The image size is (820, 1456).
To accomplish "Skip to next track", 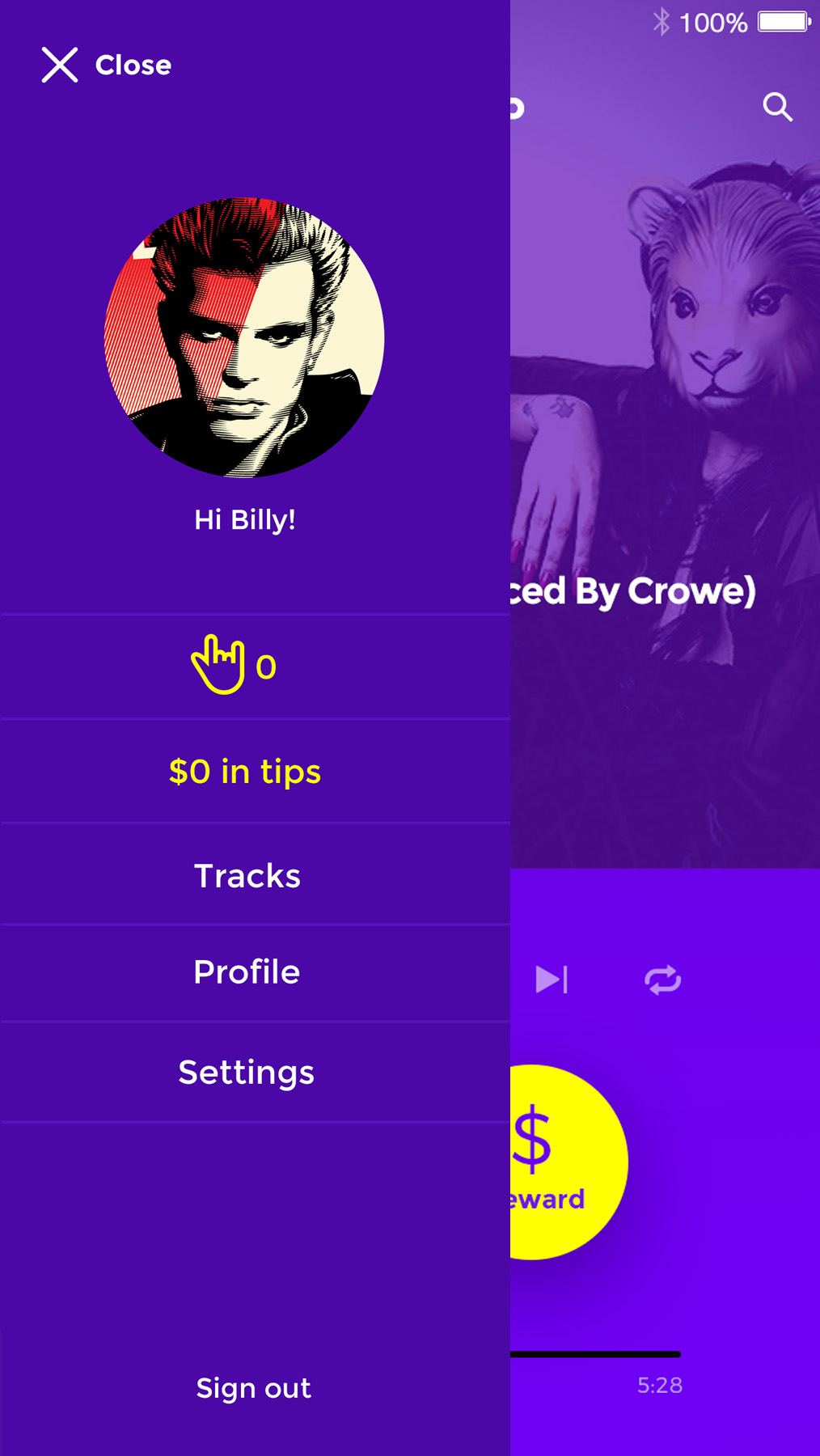I will (552, 980).
